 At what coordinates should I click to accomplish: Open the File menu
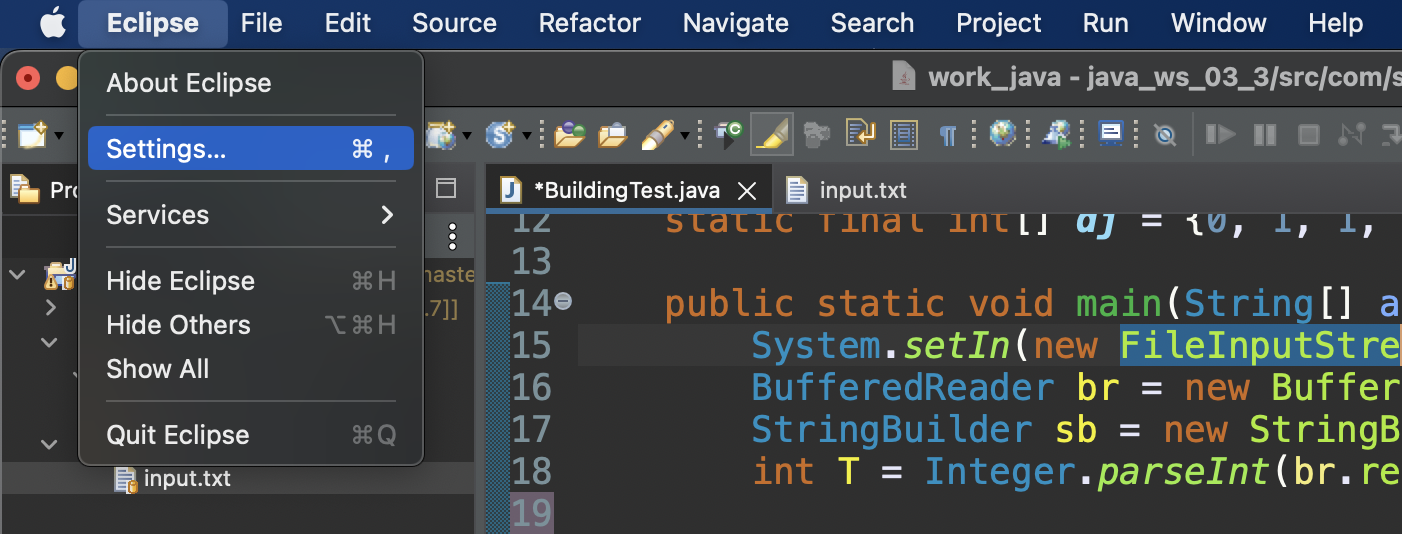262,23
